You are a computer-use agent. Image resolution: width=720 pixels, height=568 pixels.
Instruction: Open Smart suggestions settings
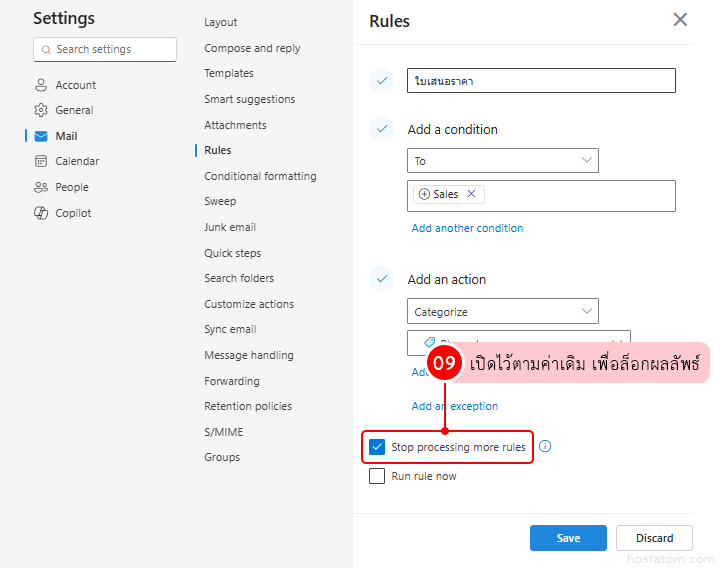pos(249,99)
